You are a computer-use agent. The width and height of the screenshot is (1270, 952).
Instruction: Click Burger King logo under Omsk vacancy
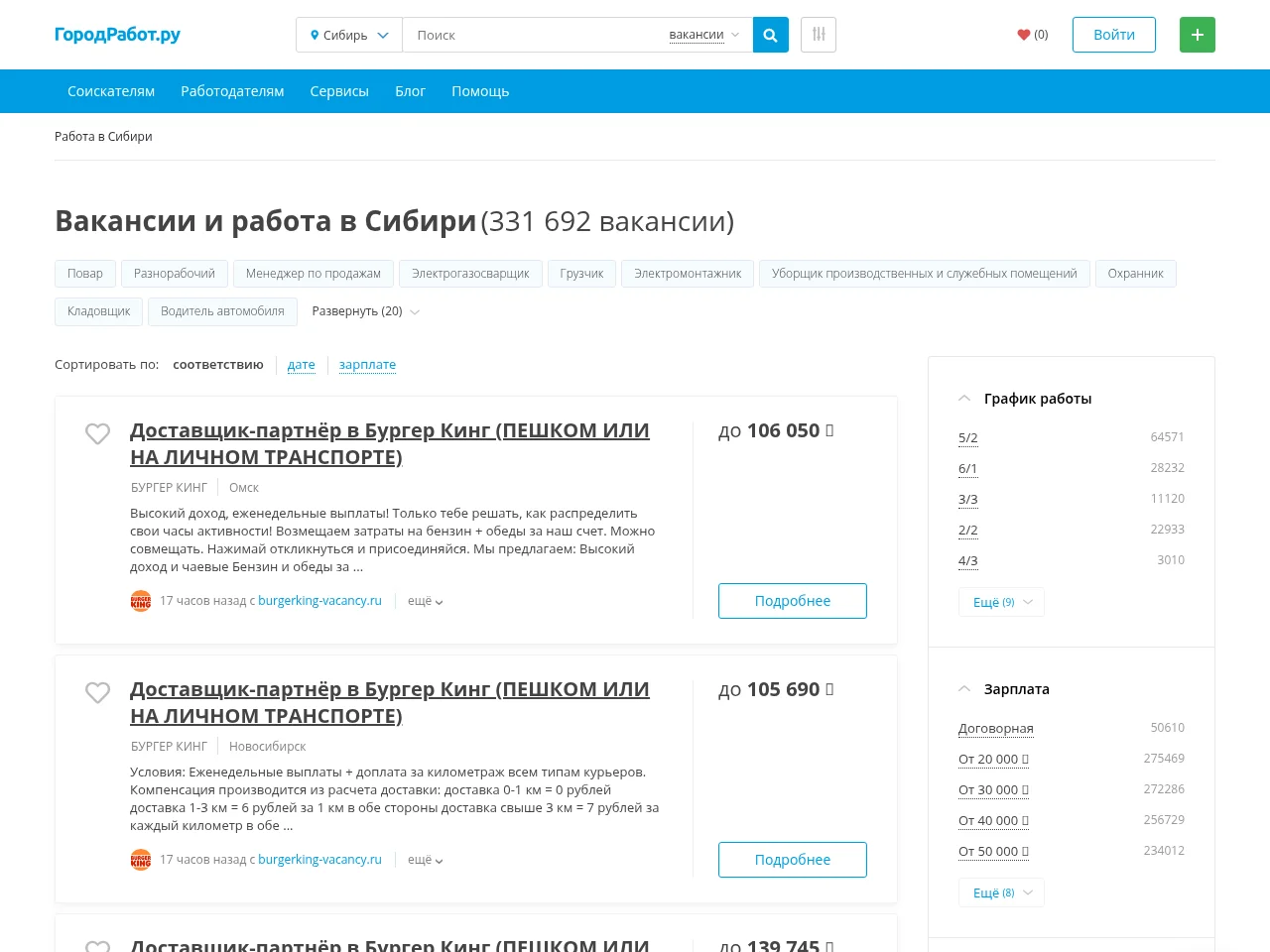(141, 601)
